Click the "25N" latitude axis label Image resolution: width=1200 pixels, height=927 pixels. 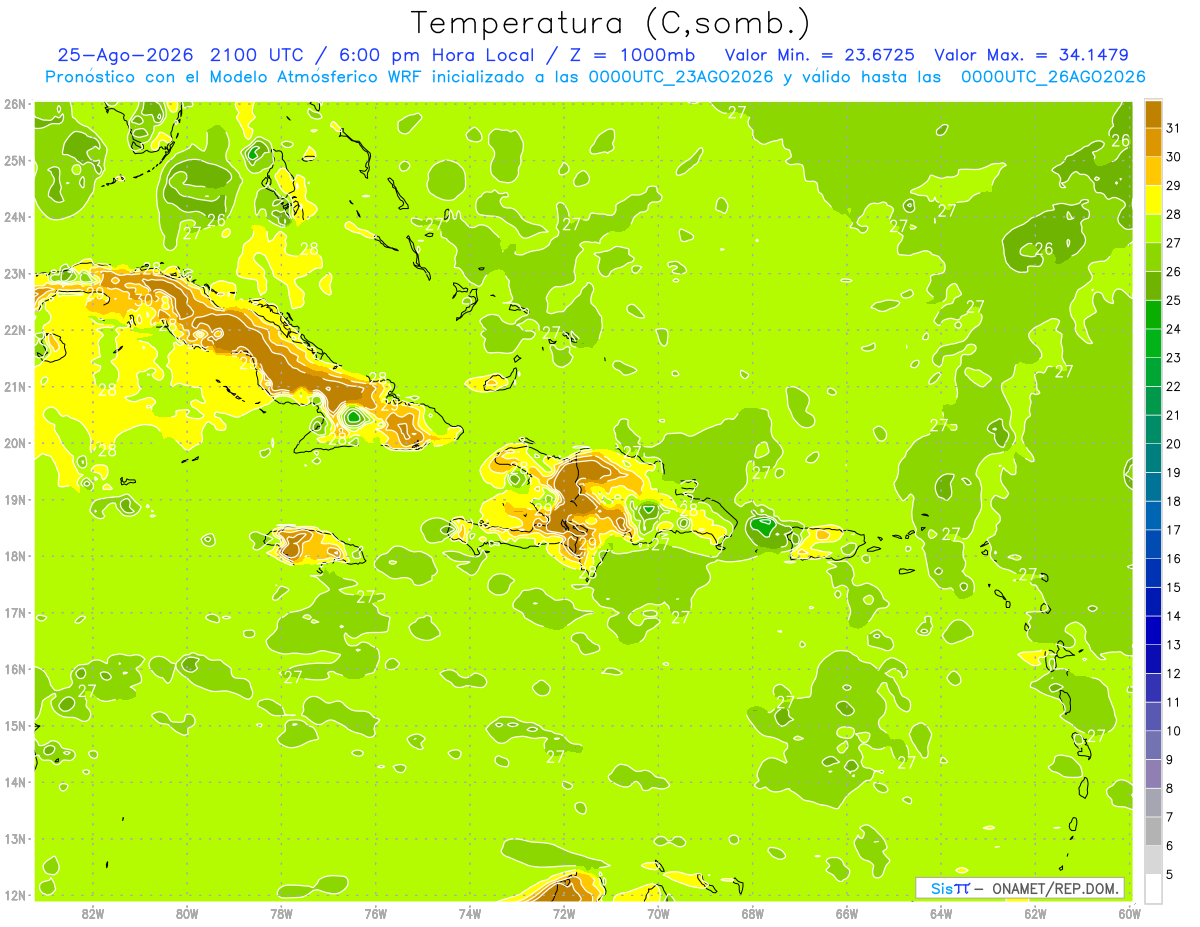tap(15, 160)
